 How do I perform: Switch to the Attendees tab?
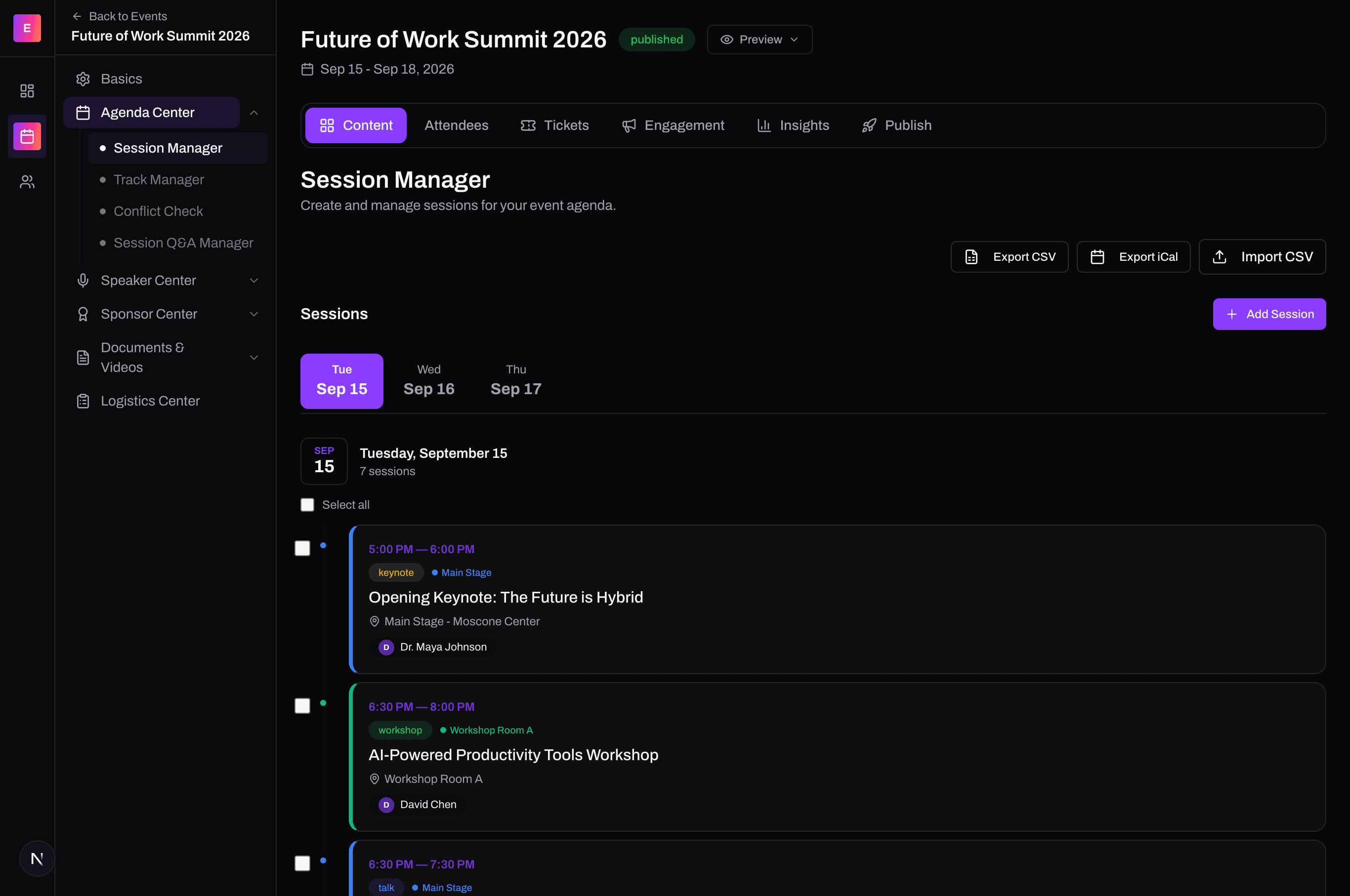pyautogui.click(x=456, y=125)
